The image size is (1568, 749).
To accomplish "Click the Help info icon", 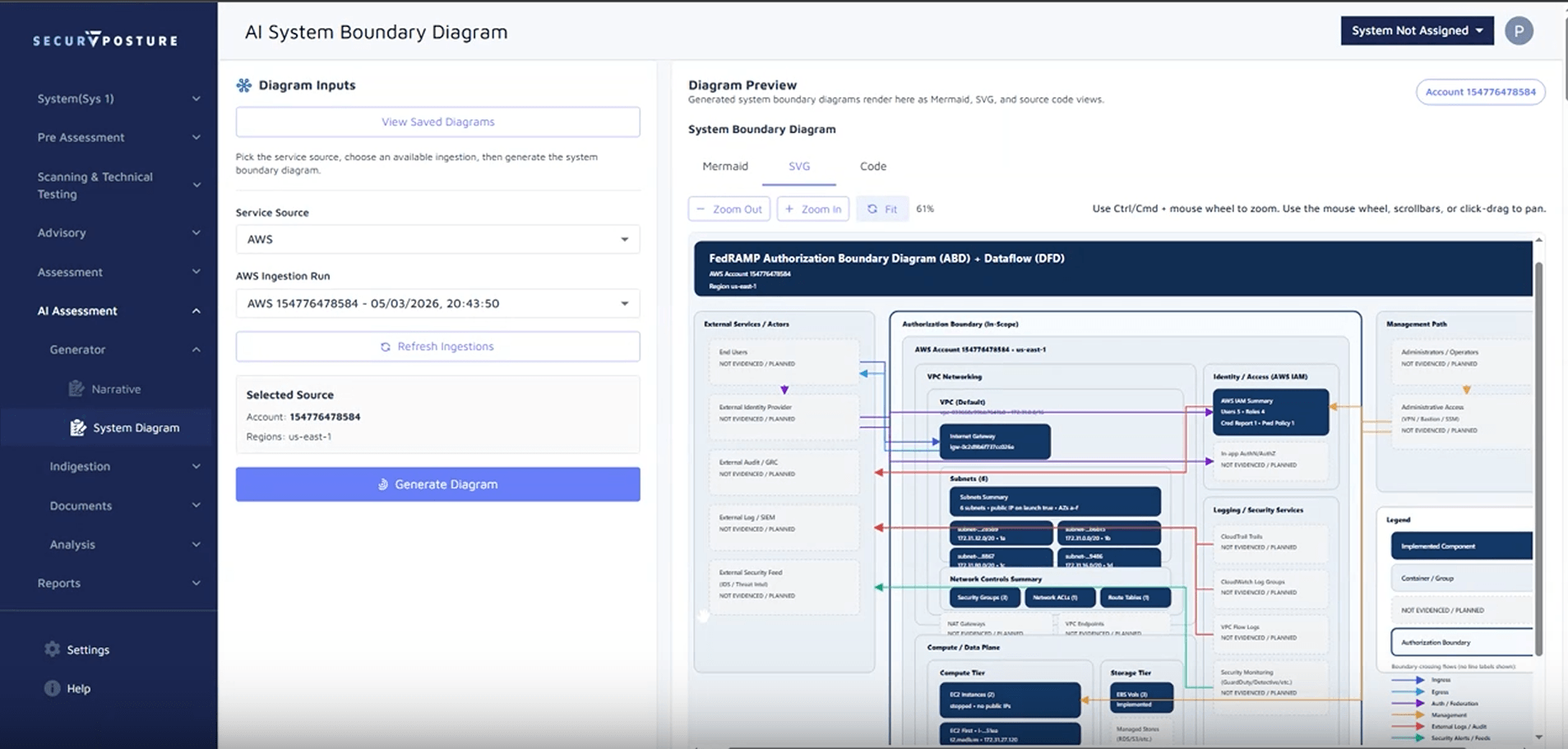I will point(52,688).
